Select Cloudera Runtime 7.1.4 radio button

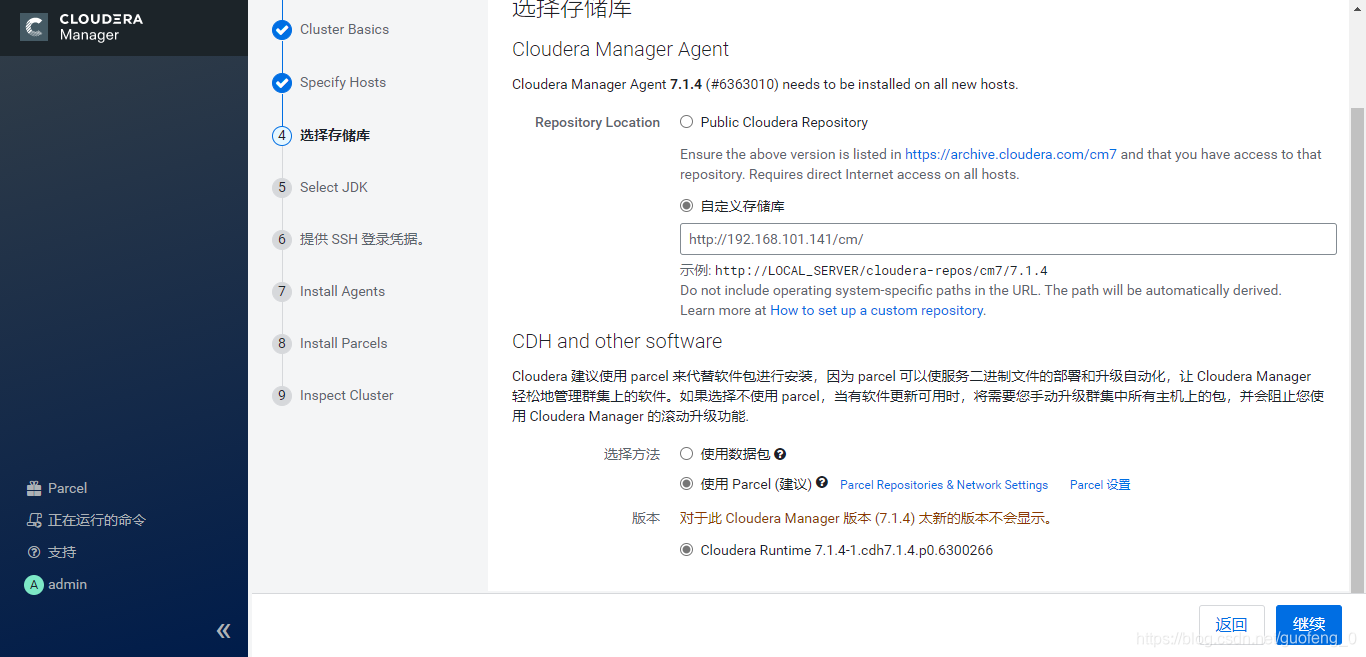(686, 549)
